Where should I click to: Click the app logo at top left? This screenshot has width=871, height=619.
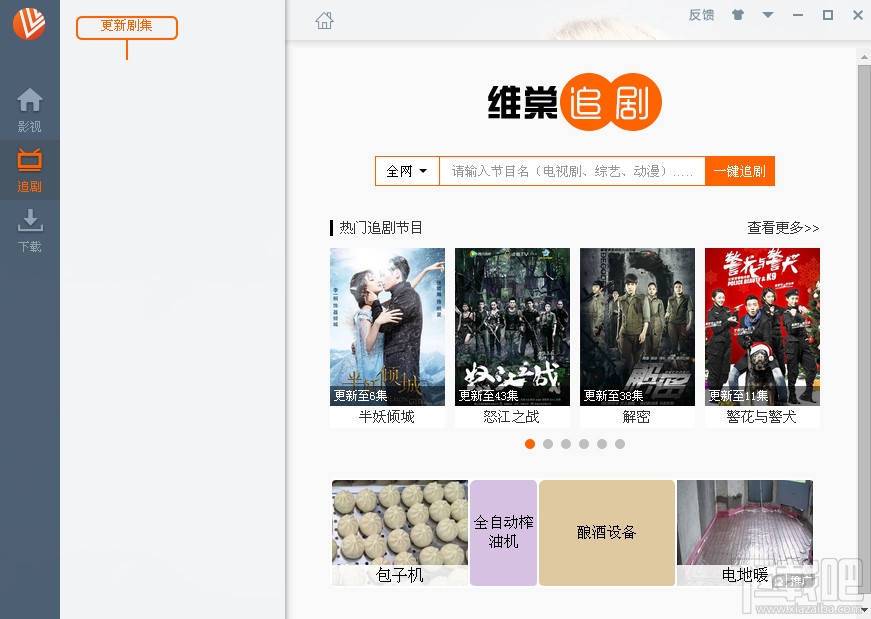[29, 23]
